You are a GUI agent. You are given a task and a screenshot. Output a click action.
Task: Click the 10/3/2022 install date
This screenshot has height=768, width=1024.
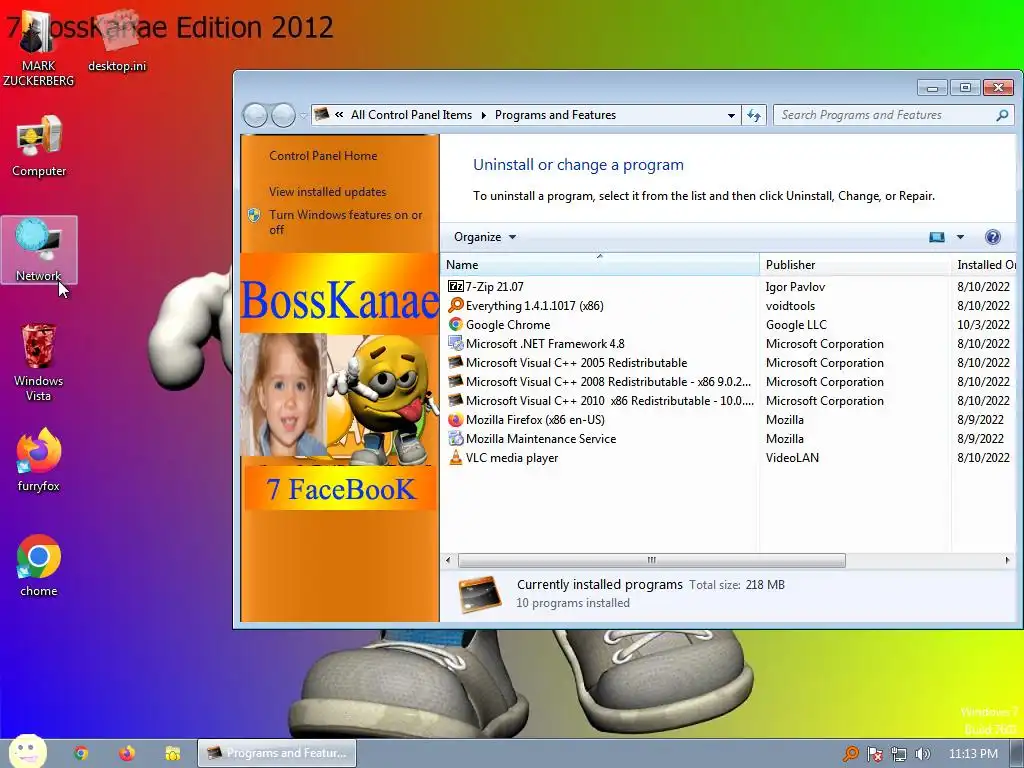(984, 325)
